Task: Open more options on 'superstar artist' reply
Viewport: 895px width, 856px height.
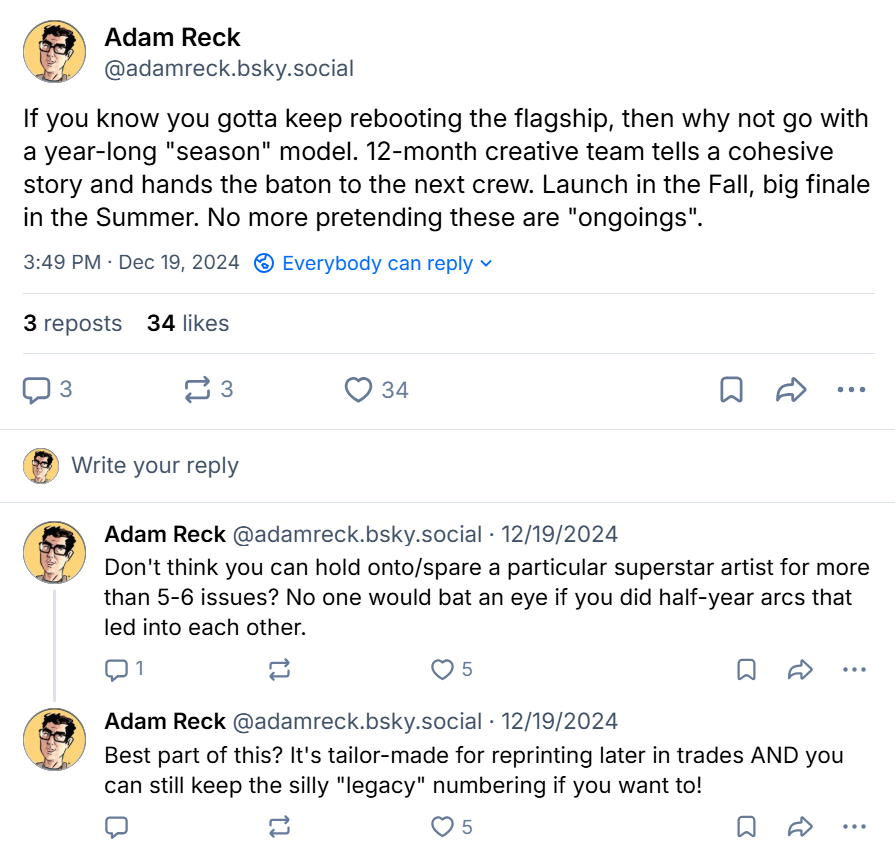Action: point(854,670)
